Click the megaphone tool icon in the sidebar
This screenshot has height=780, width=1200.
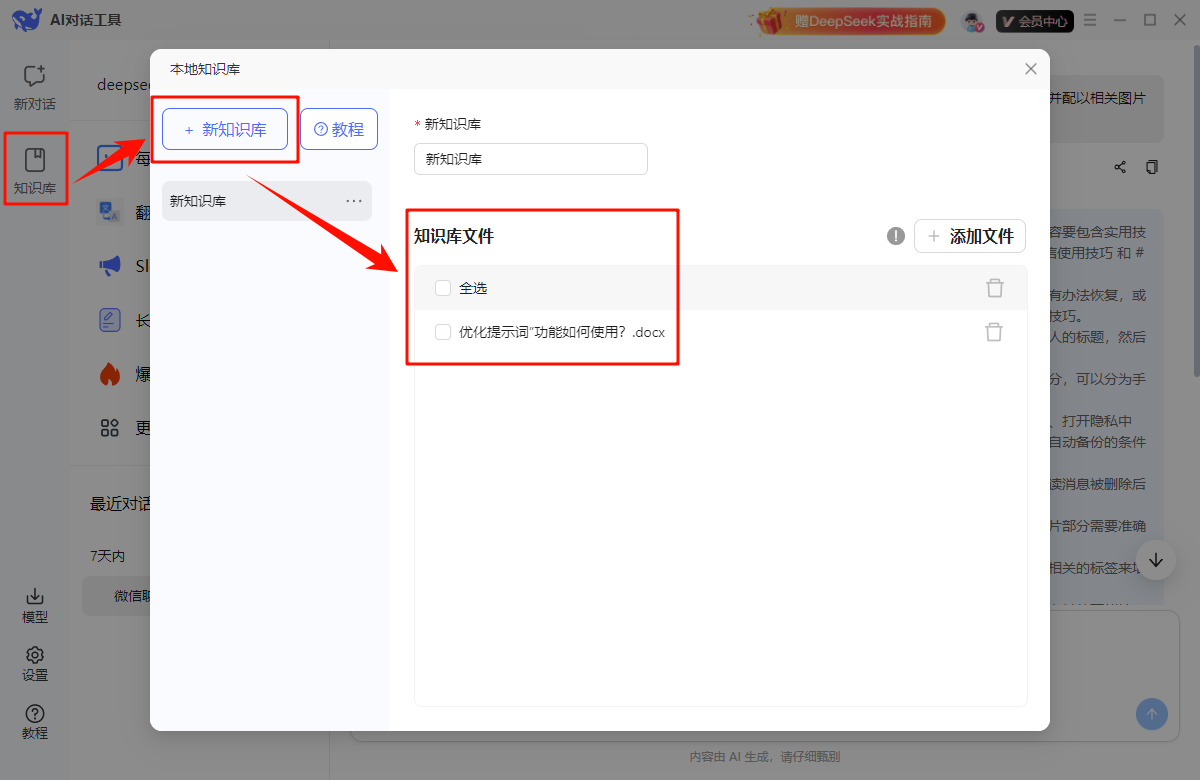110,265
